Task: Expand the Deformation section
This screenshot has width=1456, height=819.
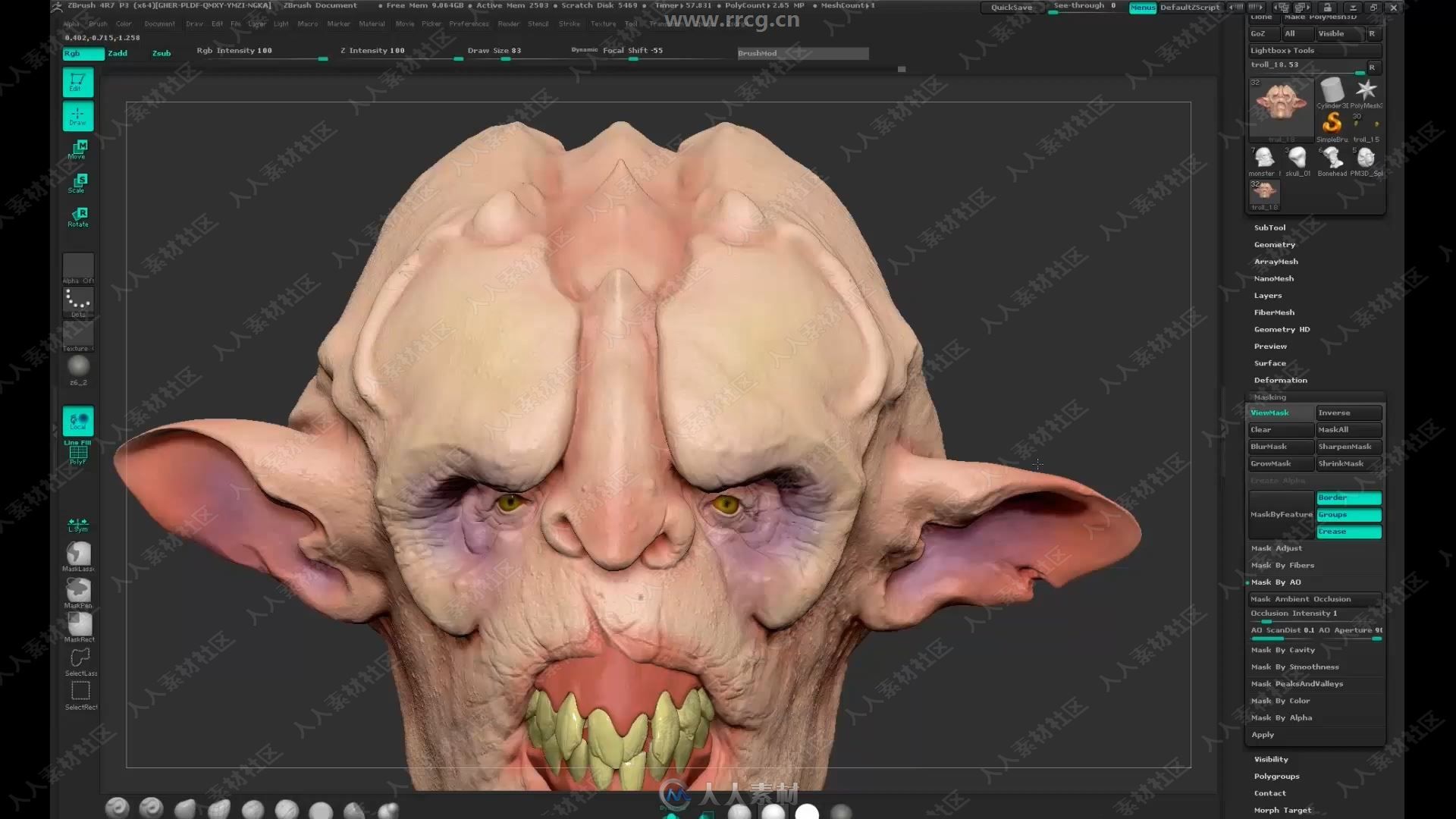Action: (x=1281, y=380)
